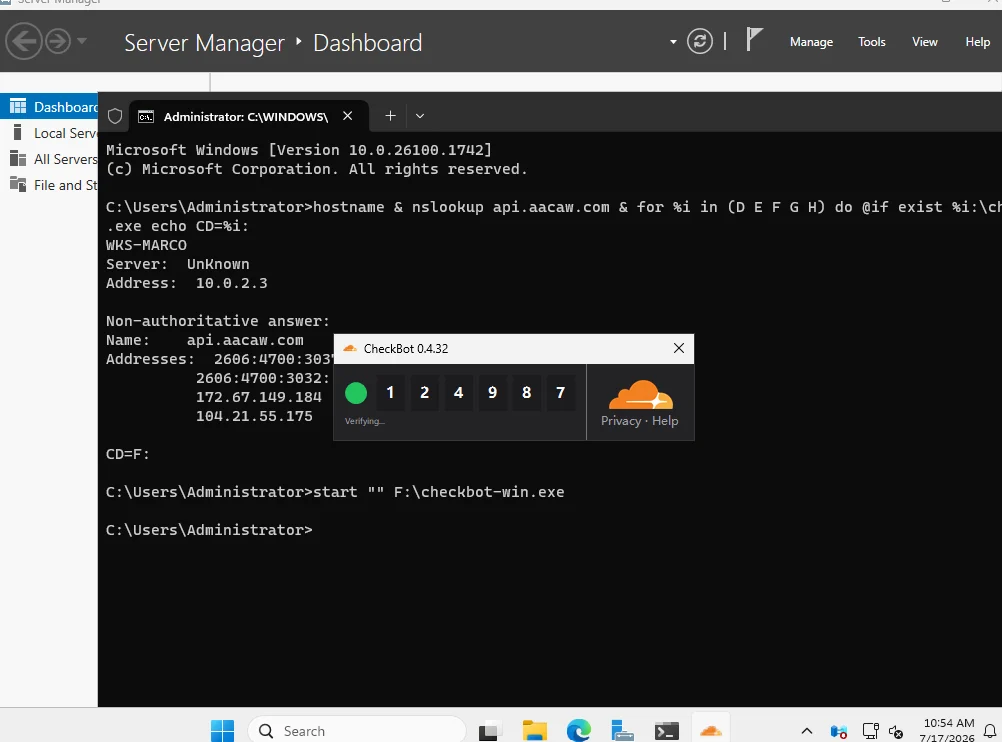The image size is (1002, 742).
Task: Click the terminal shield icon
Action: 115,116
